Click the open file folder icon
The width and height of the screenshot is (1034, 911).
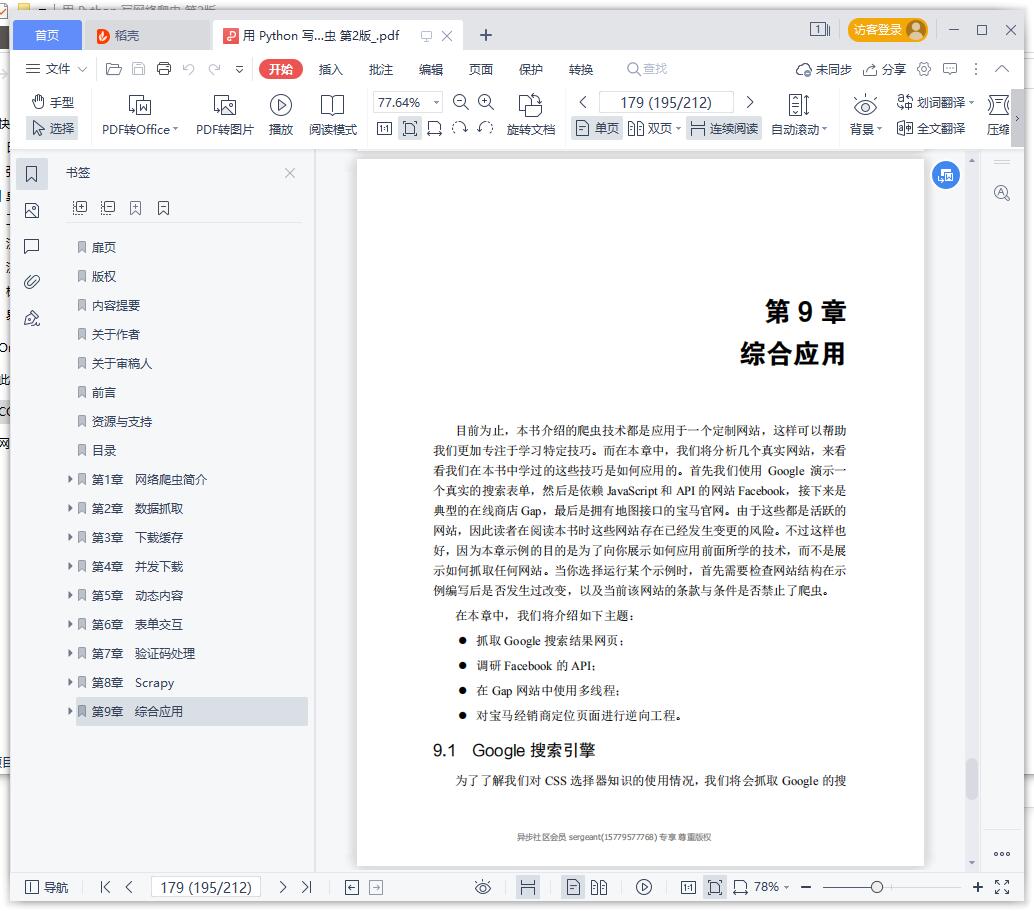[x=113, y=69]
